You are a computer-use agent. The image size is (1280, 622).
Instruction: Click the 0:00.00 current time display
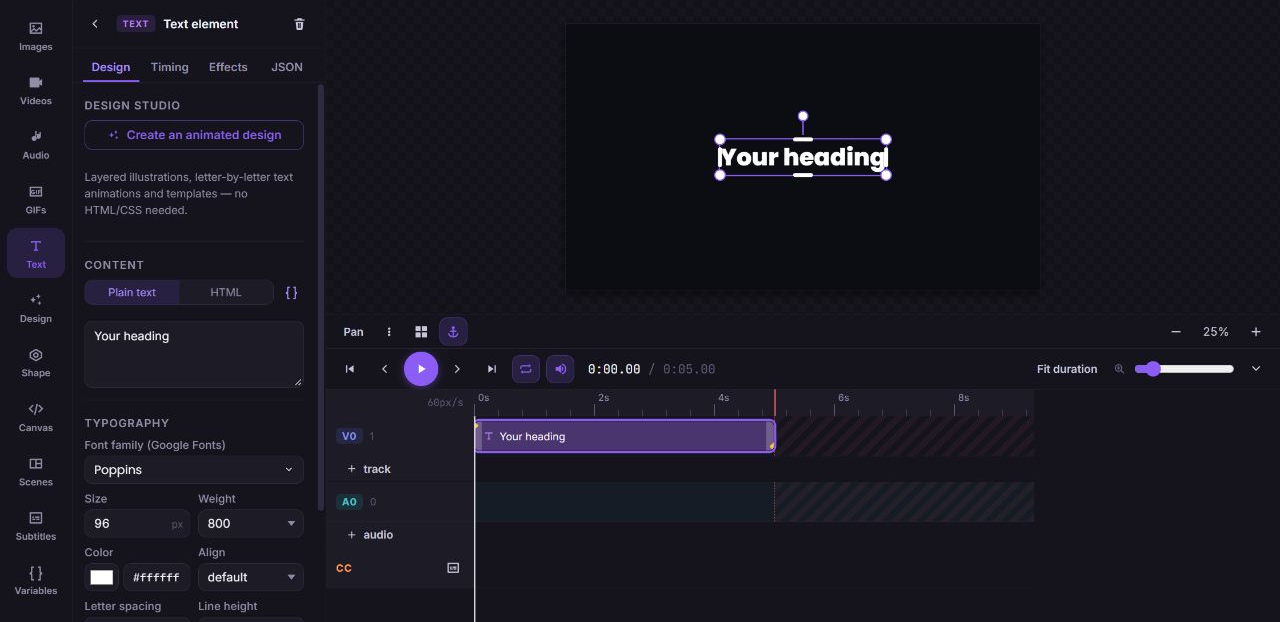point(614,369)
